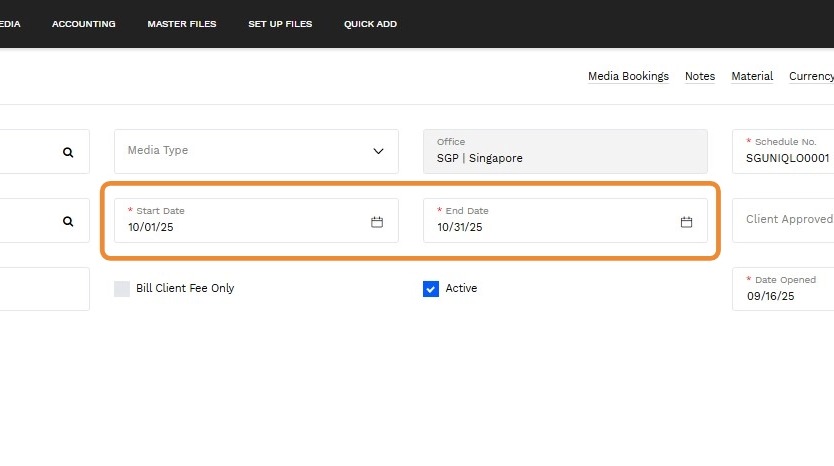
Task: Open the Currency link
Action: tap(811, 76)
